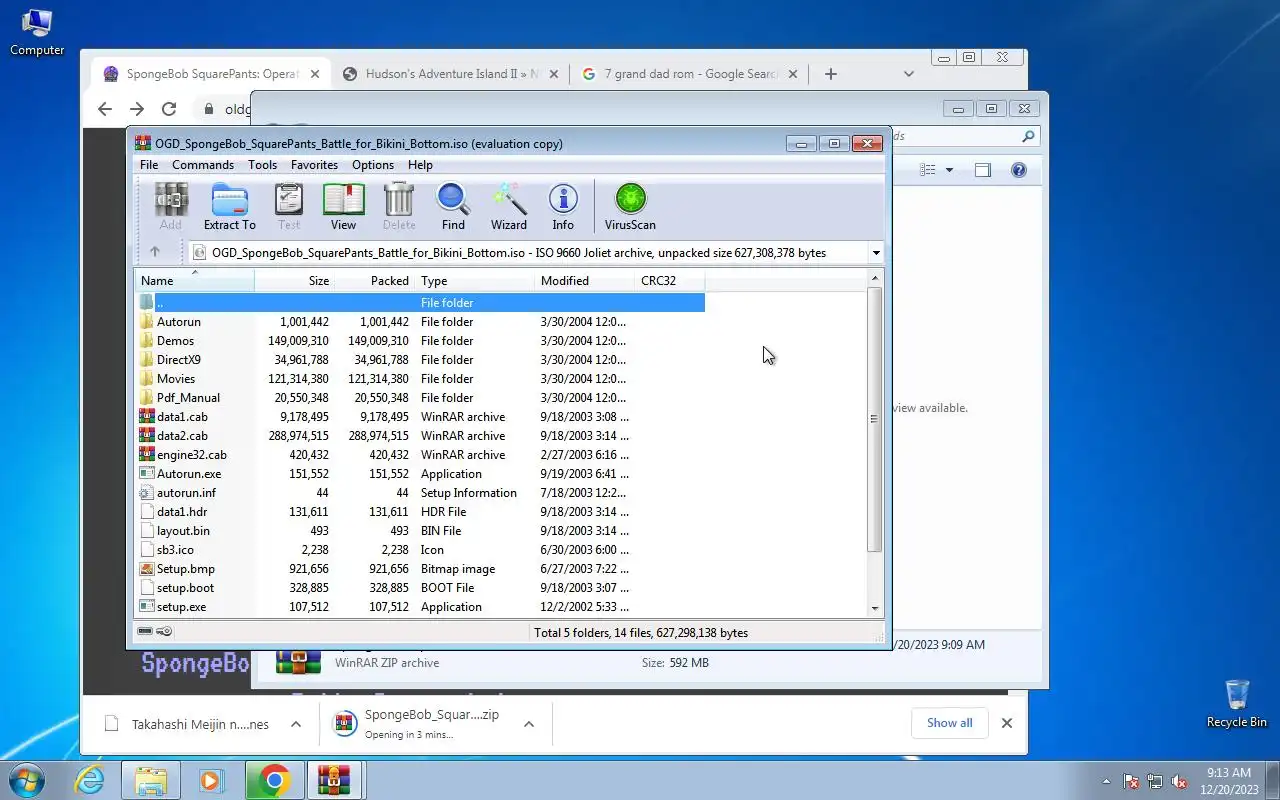Select the DirectX9 folder row

tap(420, 360)
